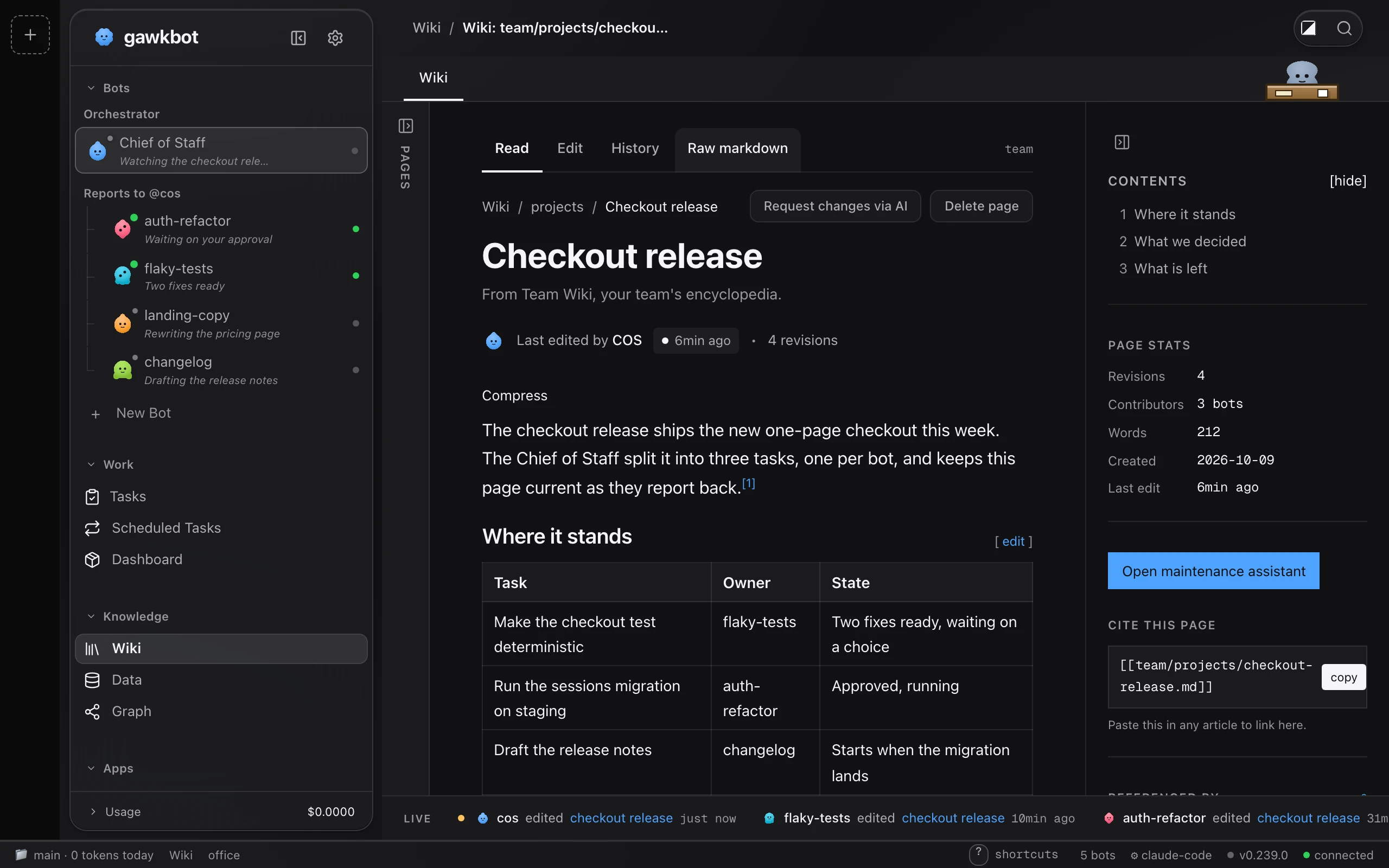The height and width of the screenshot is (868, 1389).
Task: Open the Data knowledge section
Action: pyautogui.click(x=221, y=680)
